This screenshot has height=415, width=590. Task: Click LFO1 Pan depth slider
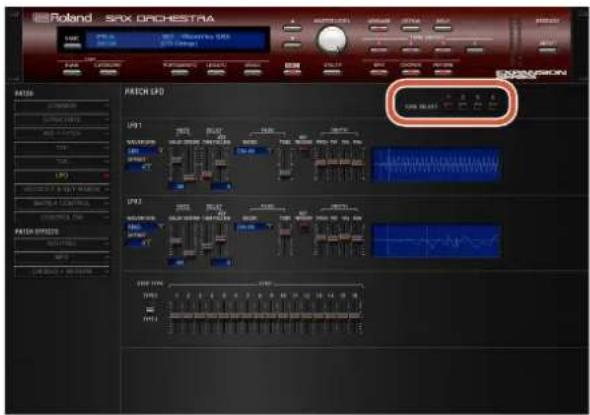358,164
